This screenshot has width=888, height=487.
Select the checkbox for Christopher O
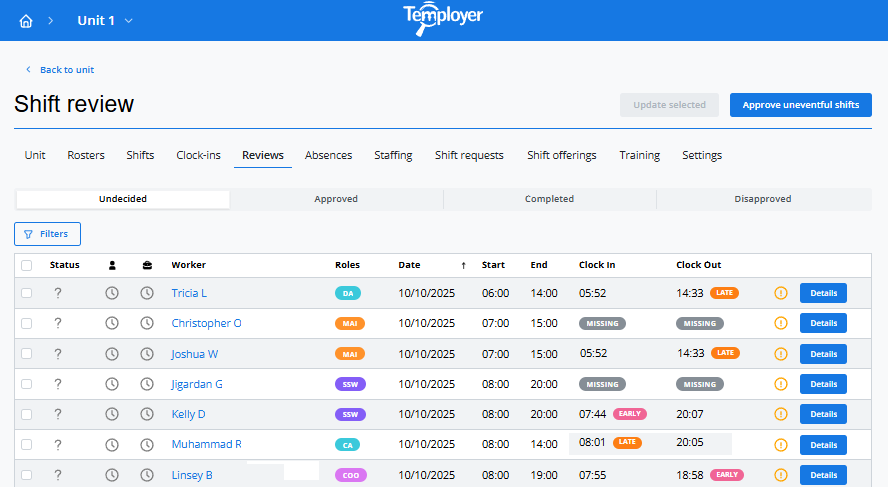tap(27, 323)
